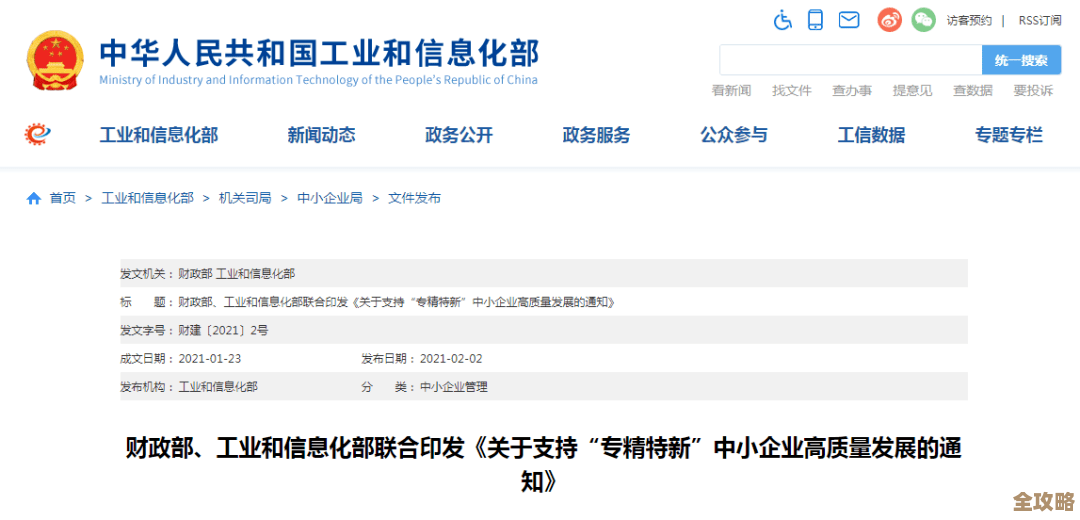This screenshot has width=1080, height=520.
Task: Select the 标题 row document title text
Action: pos(396,302)
